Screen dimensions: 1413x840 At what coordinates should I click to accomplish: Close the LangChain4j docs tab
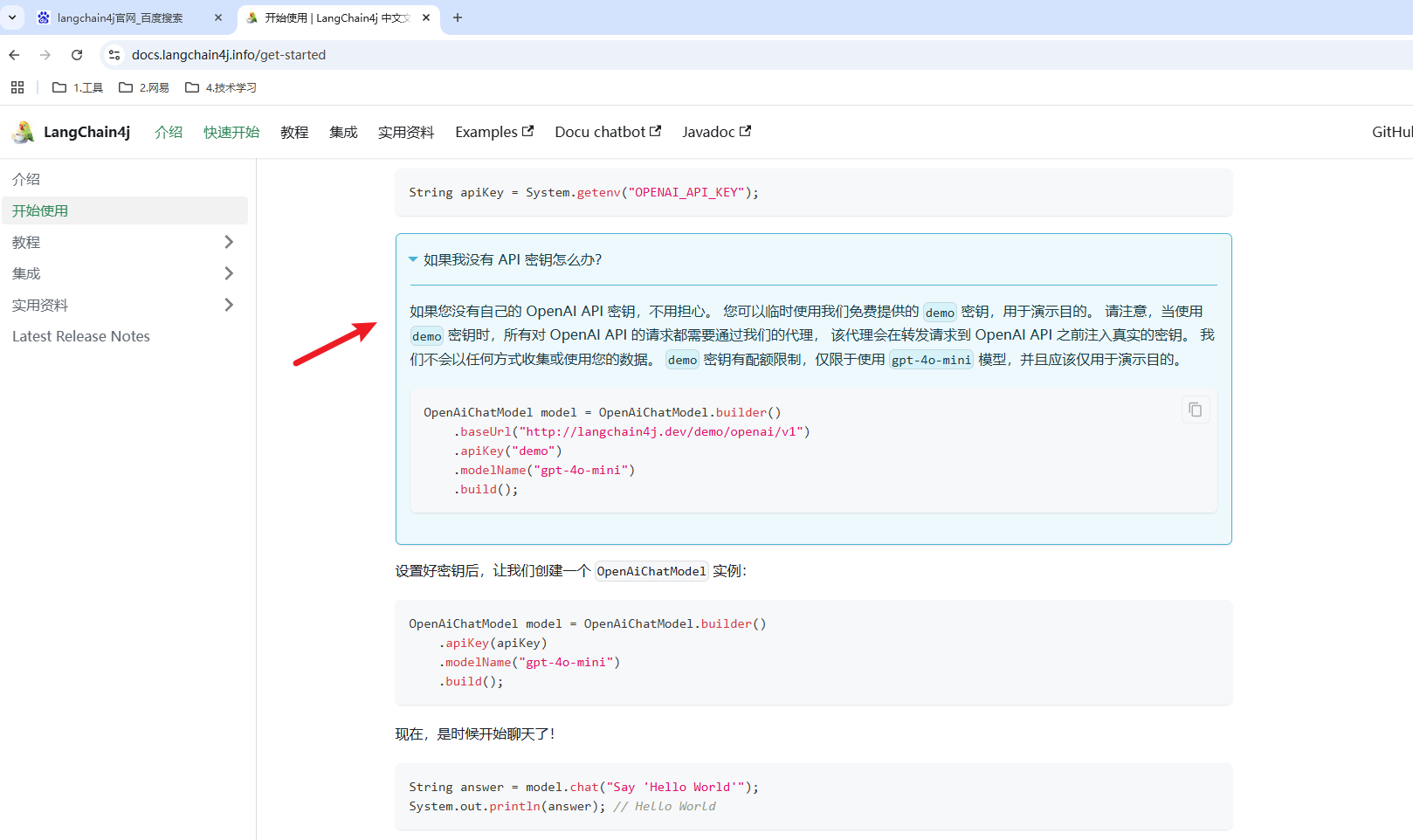point(426,17)
